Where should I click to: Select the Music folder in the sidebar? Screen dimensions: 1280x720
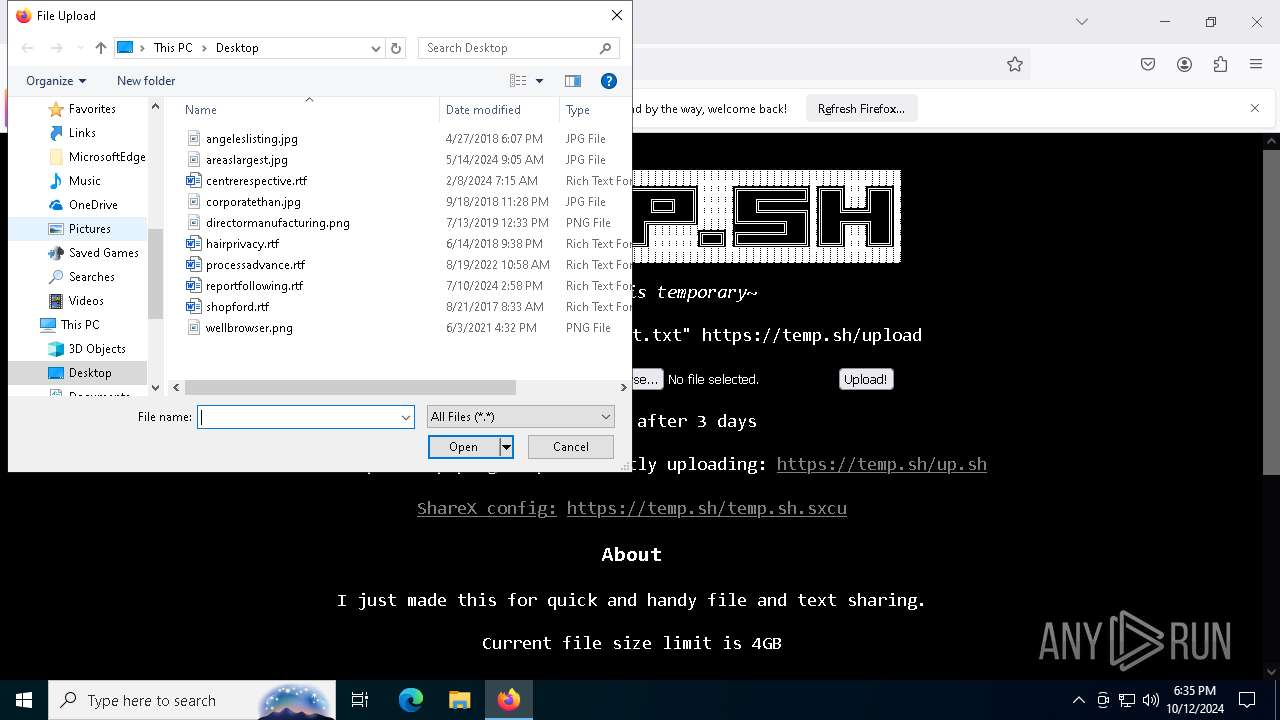84,181
